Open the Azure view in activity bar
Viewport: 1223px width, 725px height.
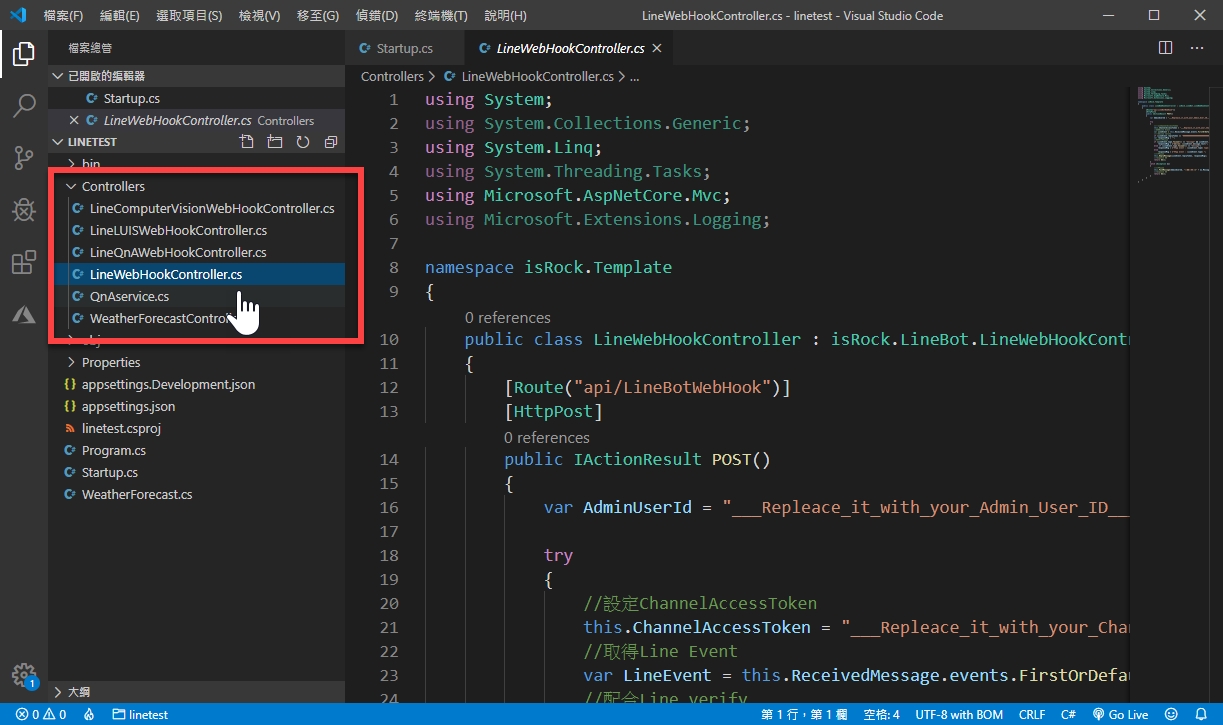click(24, 315)
